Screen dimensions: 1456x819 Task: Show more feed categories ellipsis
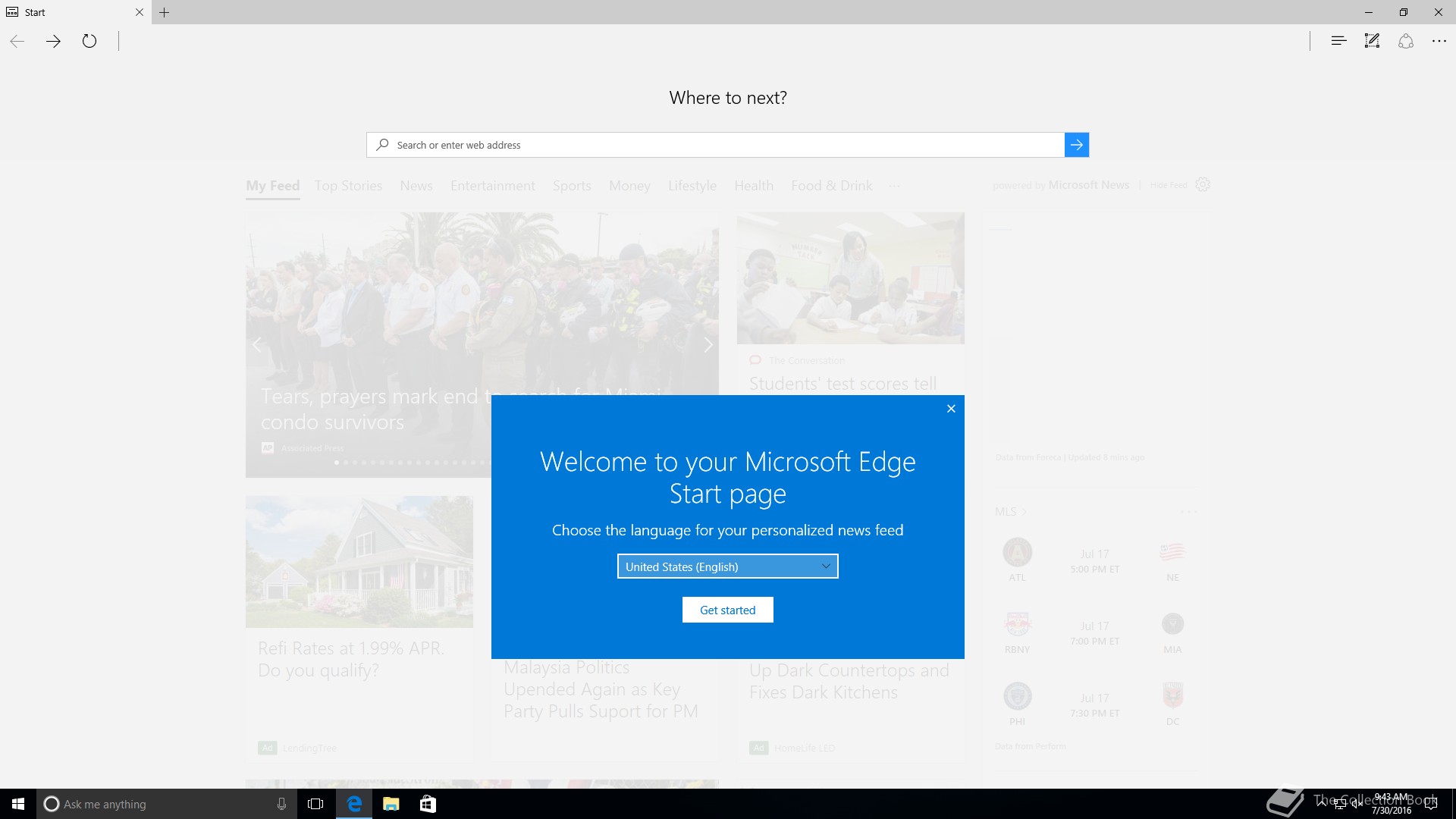coord(895,187)
